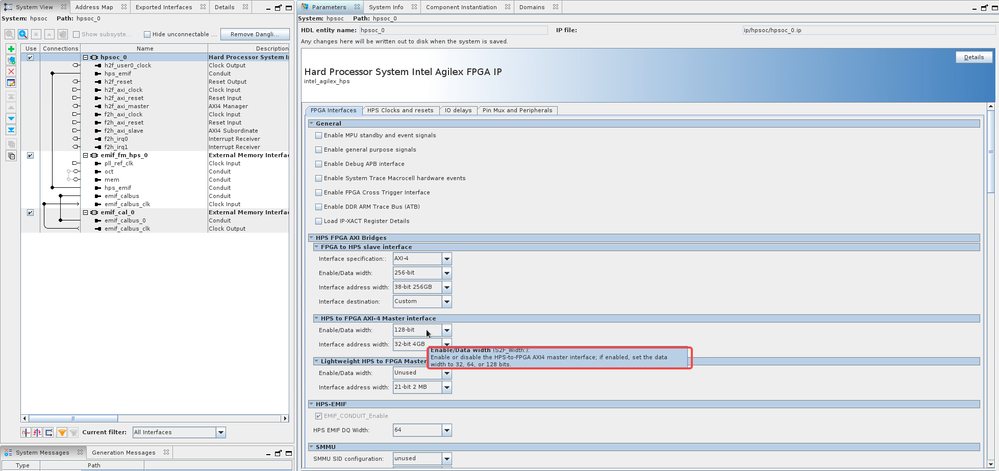Switch to the Address Map tab
The width and height of the screenshot is (999, 471).
(94, 7)
